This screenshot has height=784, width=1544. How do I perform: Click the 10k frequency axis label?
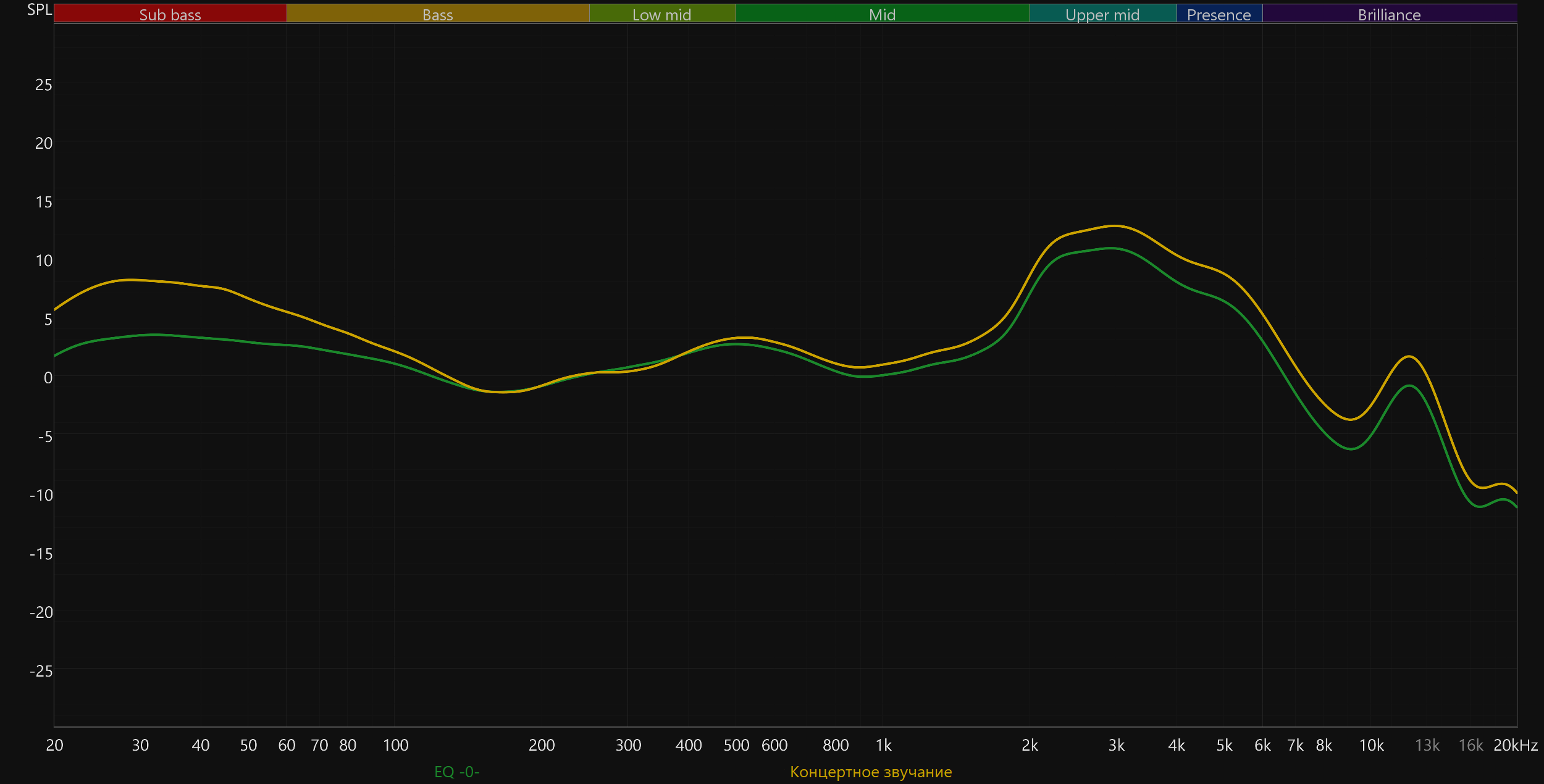point(1371,745)
